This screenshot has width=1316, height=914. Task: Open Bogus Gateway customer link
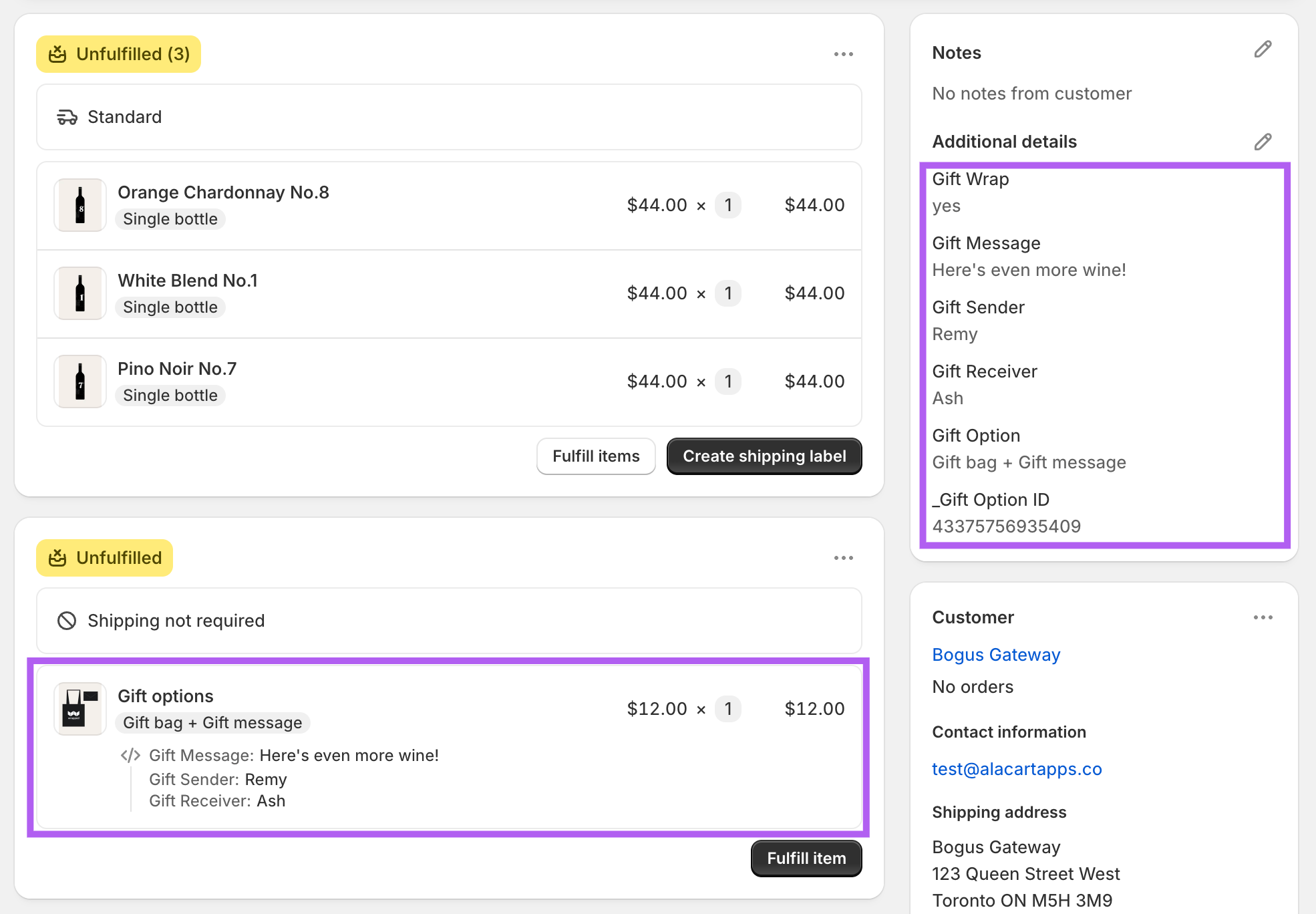click(996, 655)
